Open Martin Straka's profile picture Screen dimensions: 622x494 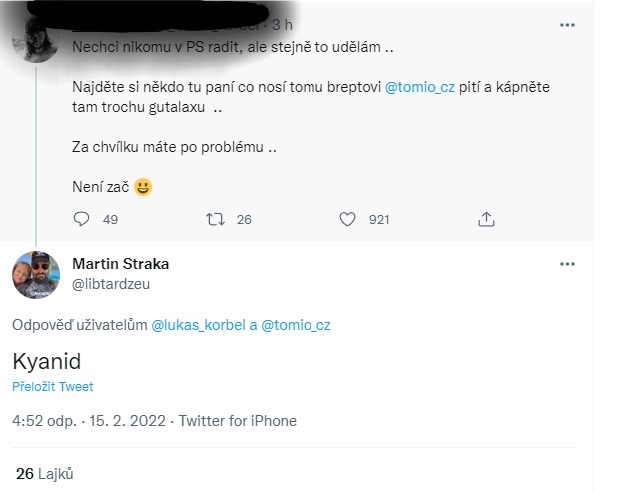[x=36, y=275]
